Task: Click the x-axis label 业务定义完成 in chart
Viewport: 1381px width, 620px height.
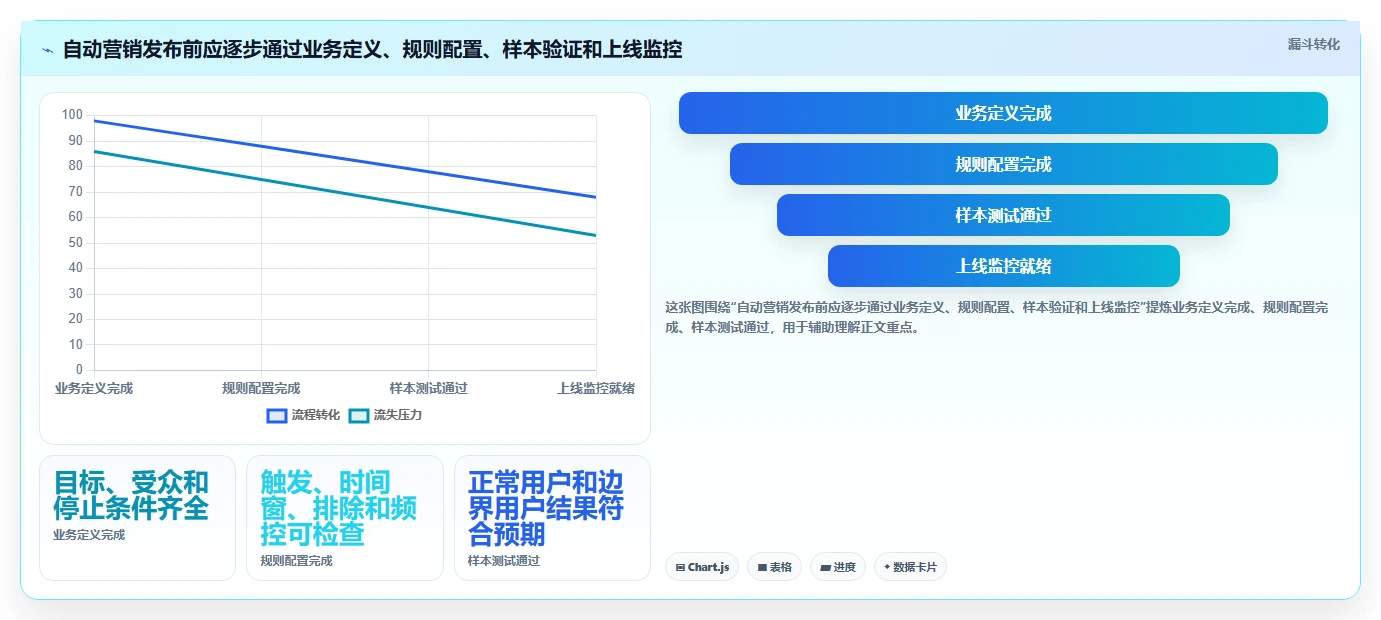Action: tap(94, 388)
